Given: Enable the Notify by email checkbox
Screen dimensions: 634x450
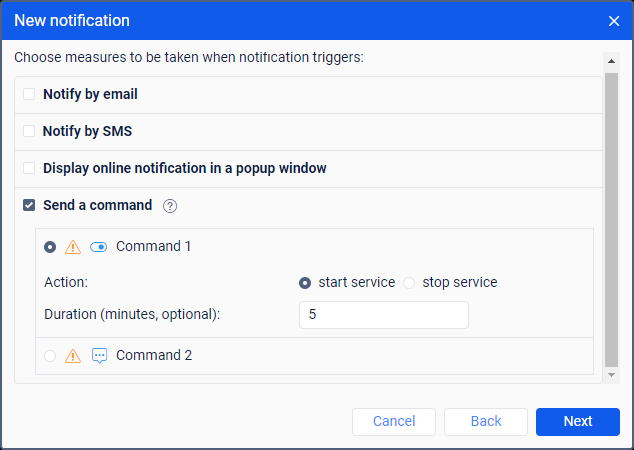Looking at the screenshot, I should click(29, 94).
